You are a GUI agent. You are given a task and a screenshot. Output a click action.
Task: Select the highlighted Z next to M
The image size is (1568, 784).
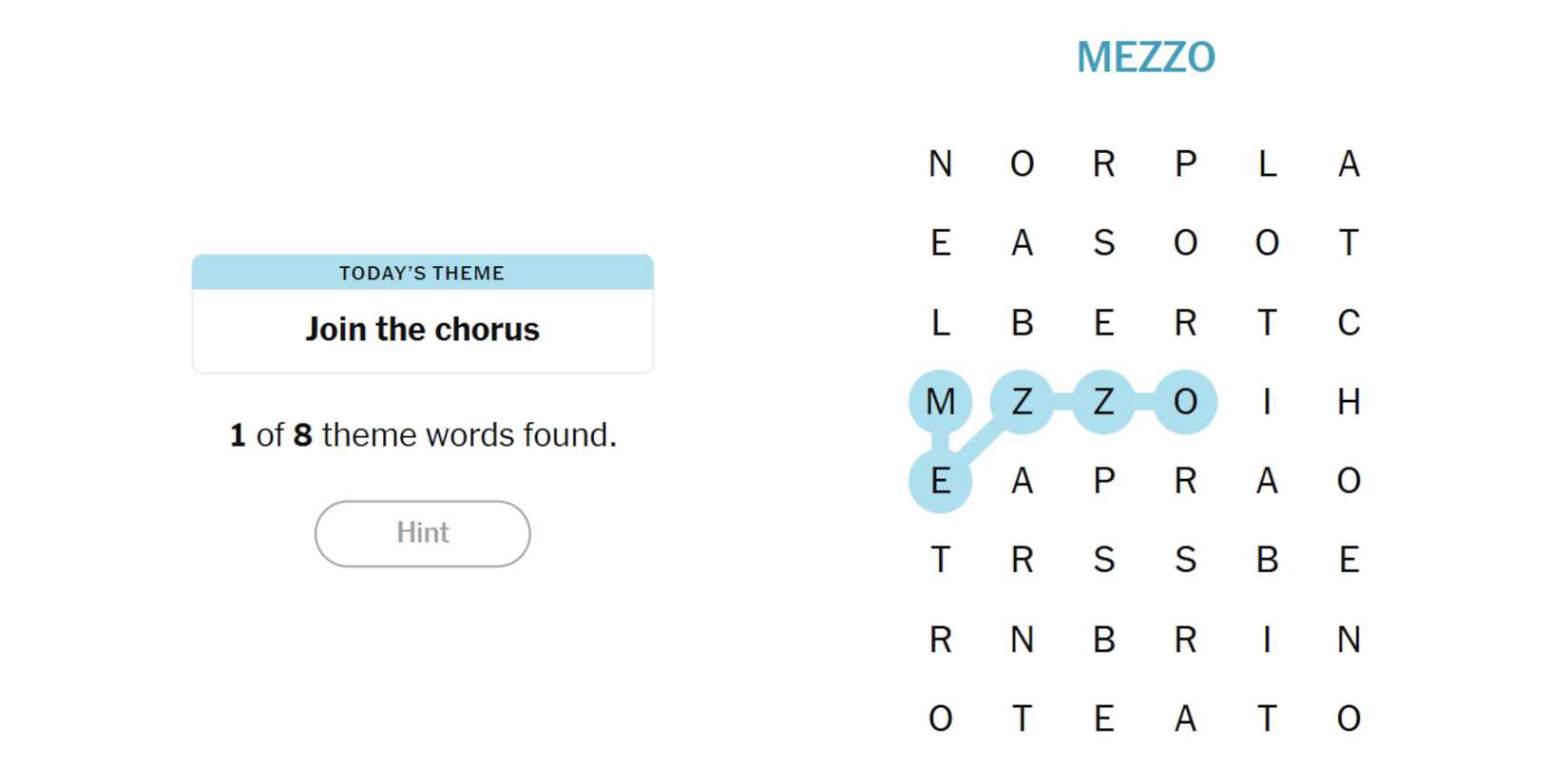tap(1022, 402)
